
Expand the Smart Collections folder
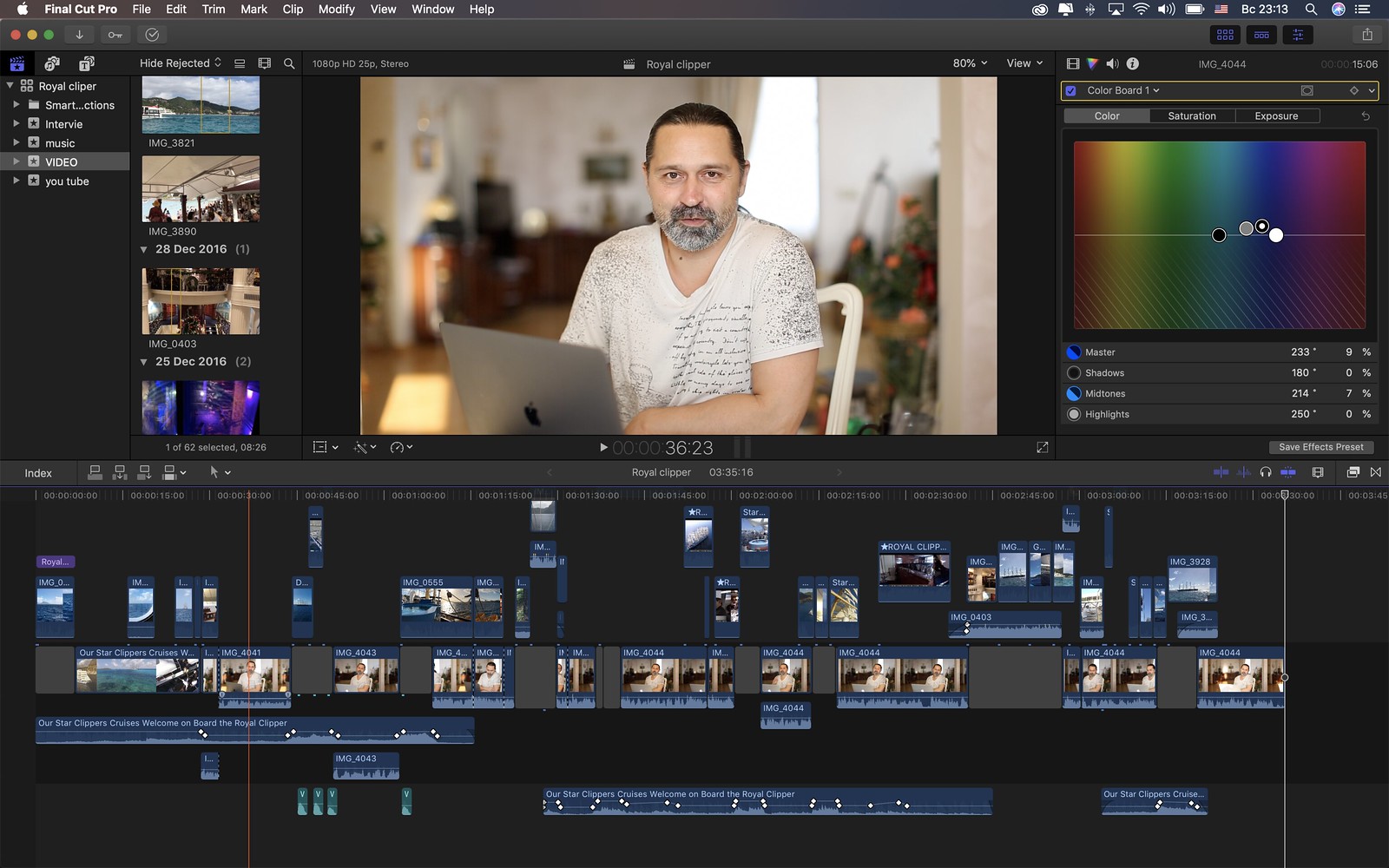pos(16,105)
